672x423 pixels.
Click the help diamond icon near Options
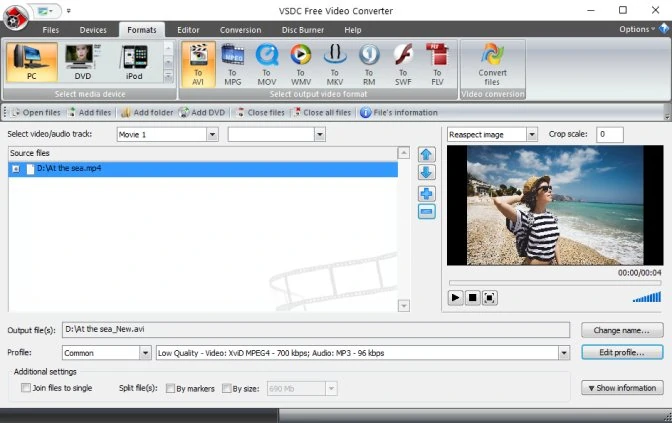[x=664, y=29]
